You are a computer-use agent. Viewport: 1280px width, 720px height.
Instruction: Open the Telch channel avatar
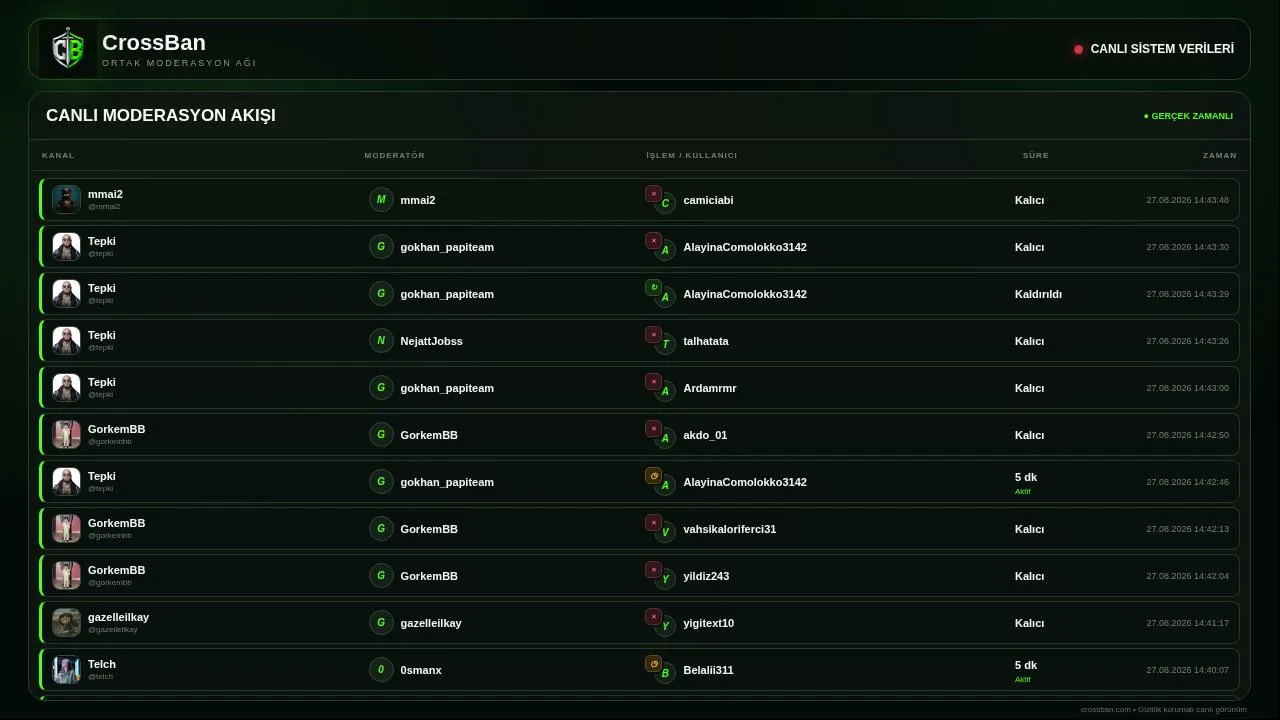click(66, 669)
